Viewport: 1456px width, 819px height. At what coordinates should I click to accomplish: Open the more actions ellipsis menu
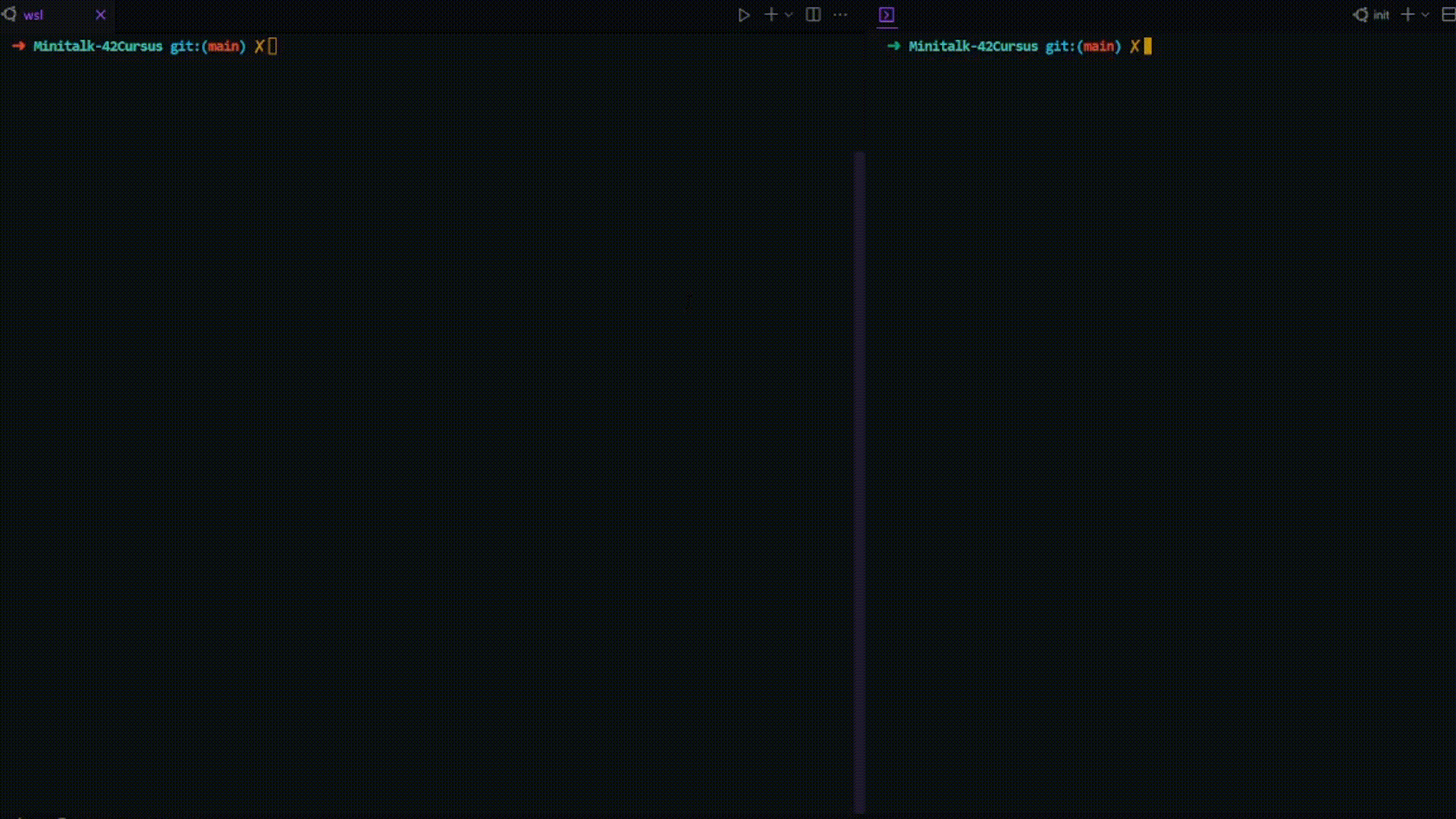tap(840, 14)
